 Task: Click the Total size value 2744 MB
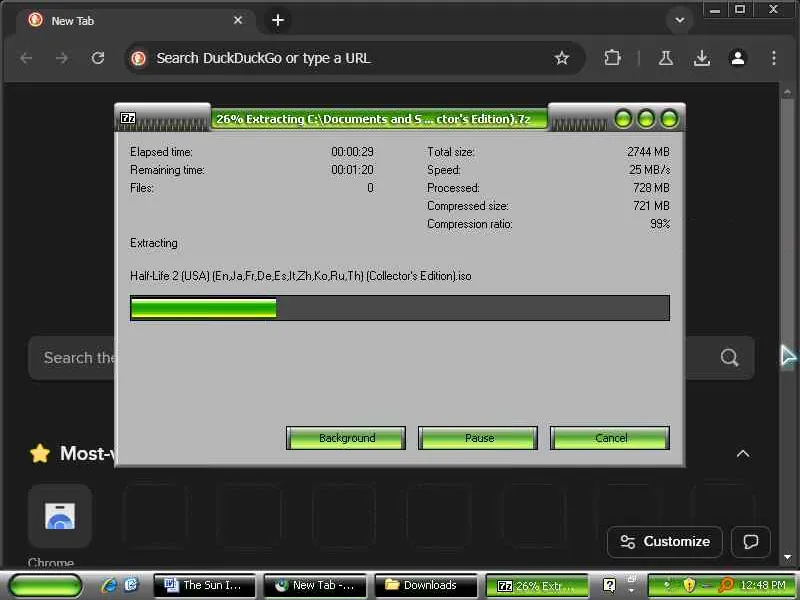point(648,152)
